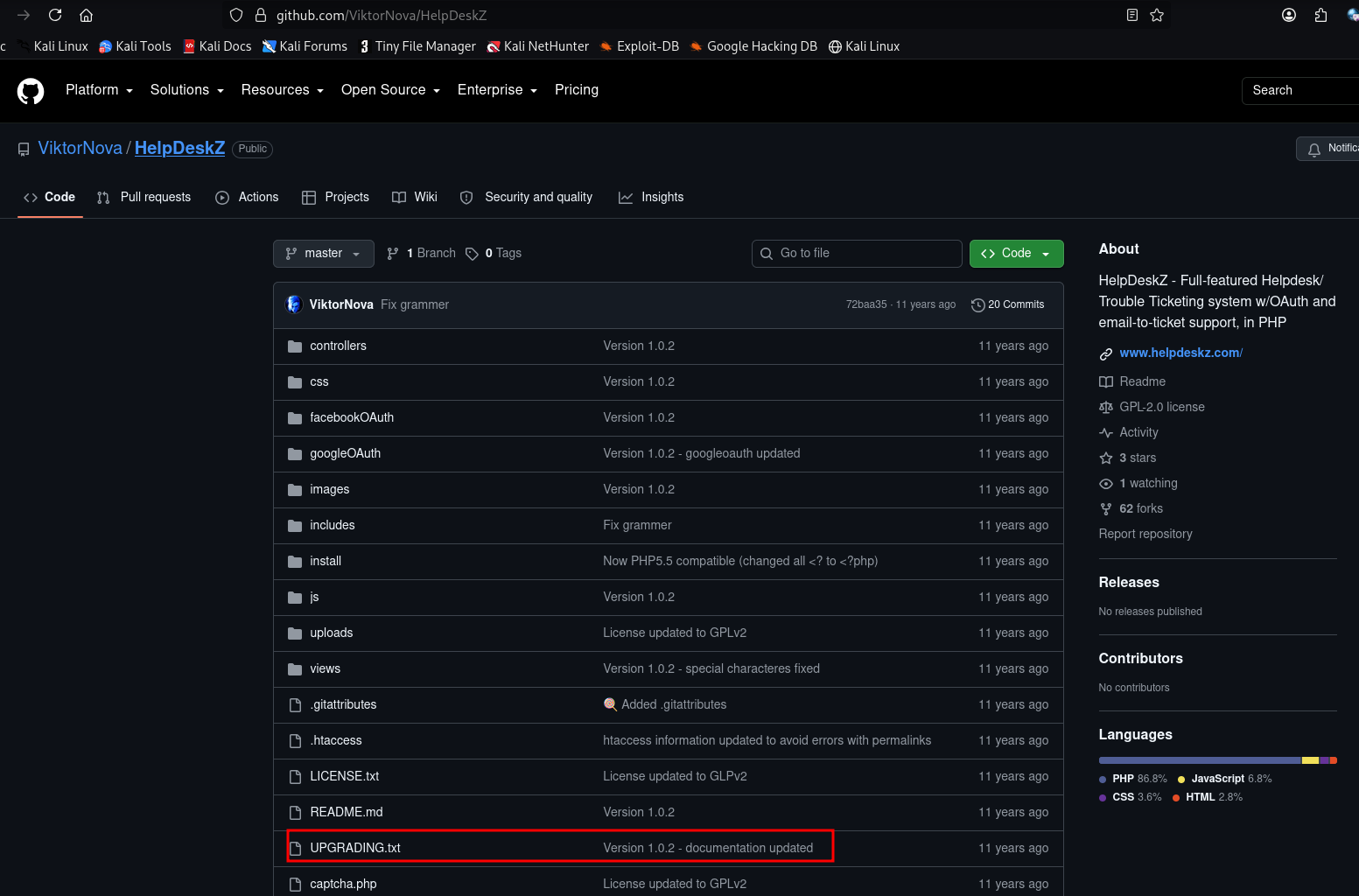1359x896 pixels.
Task: Click ViktorNova's avatar in the commit bar
Action: pyautogui.click(x=294, y=304)
